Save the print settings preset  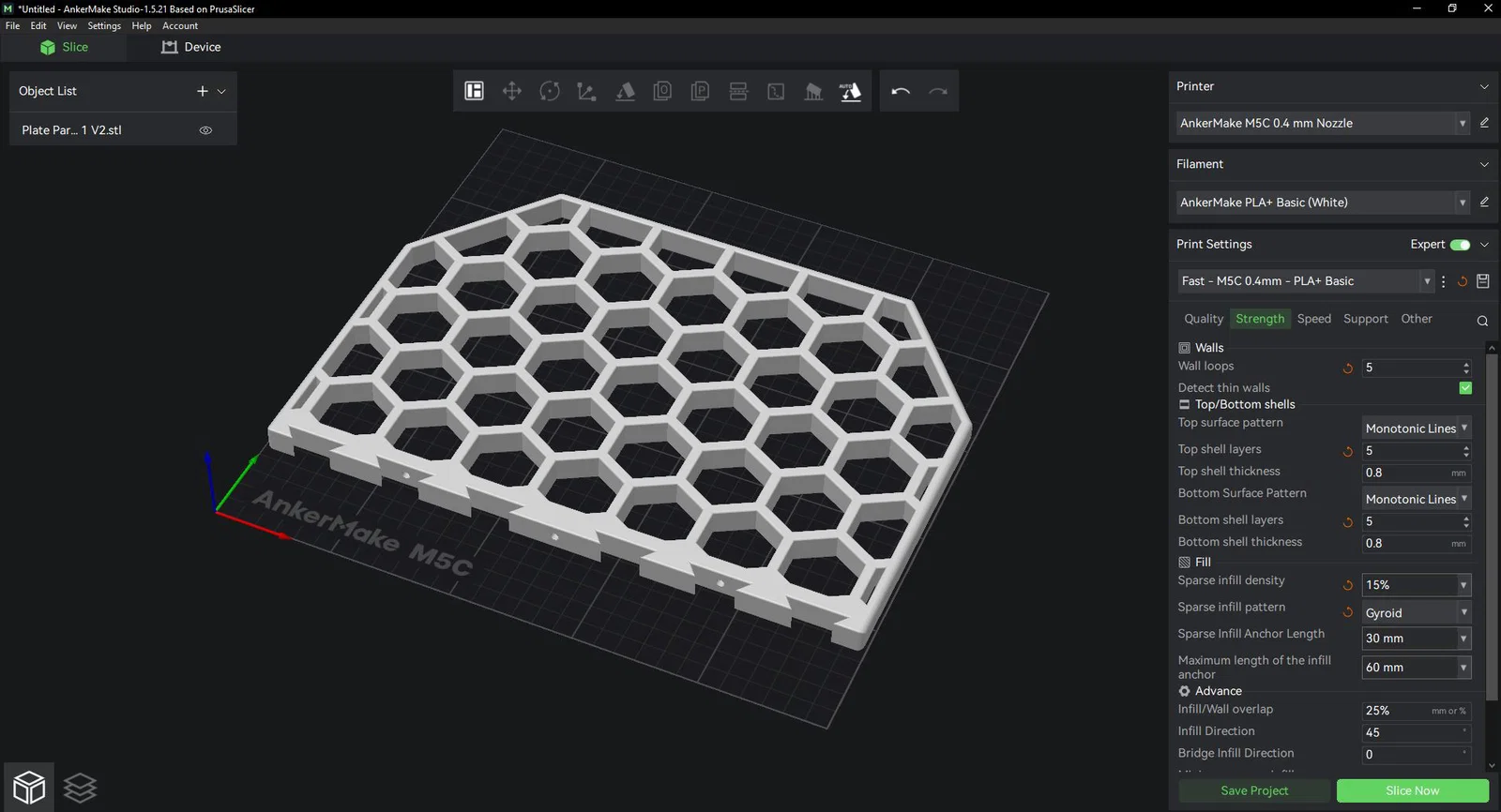coord(1483,281)
